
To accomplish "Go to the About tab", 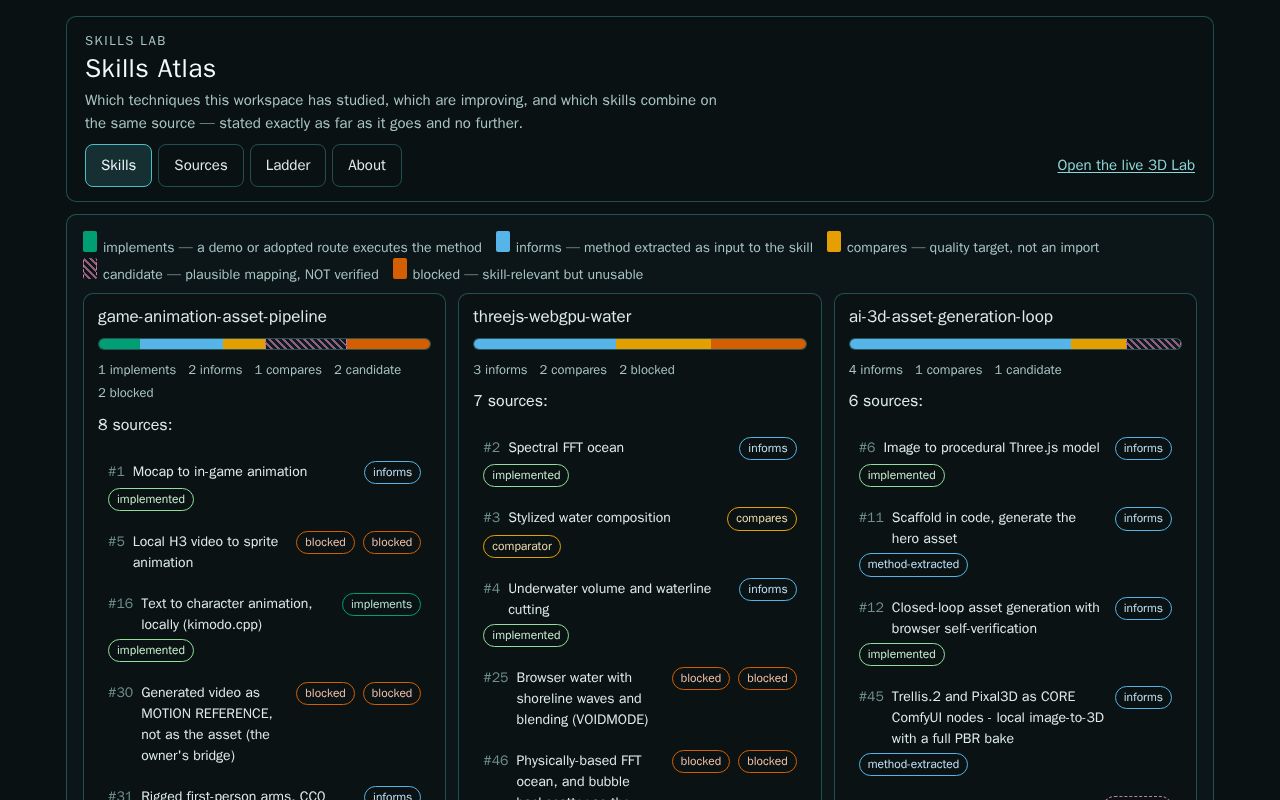I will pos(367,165).
